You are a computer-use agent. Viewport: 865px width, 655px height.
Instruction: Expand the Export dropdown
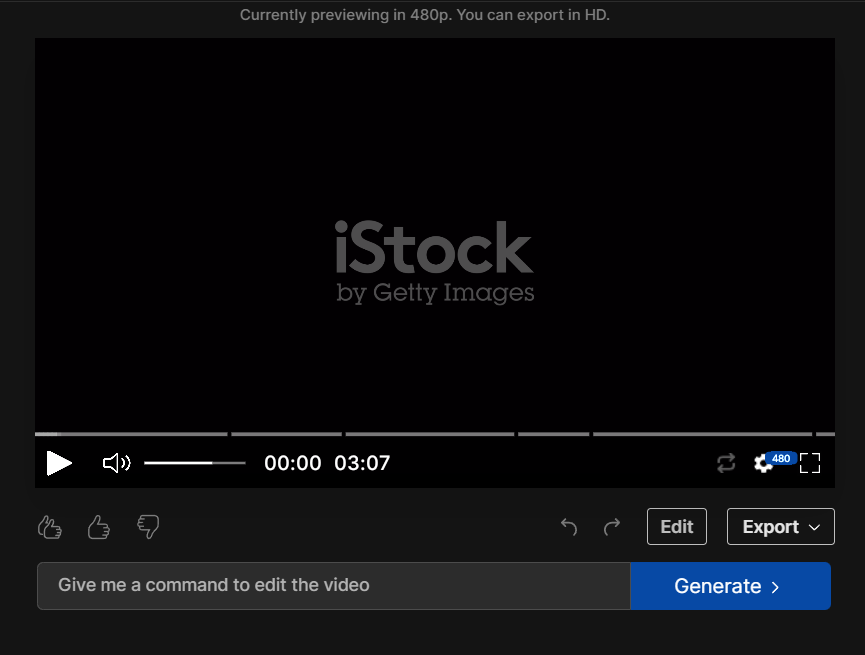tap(781, 526)
